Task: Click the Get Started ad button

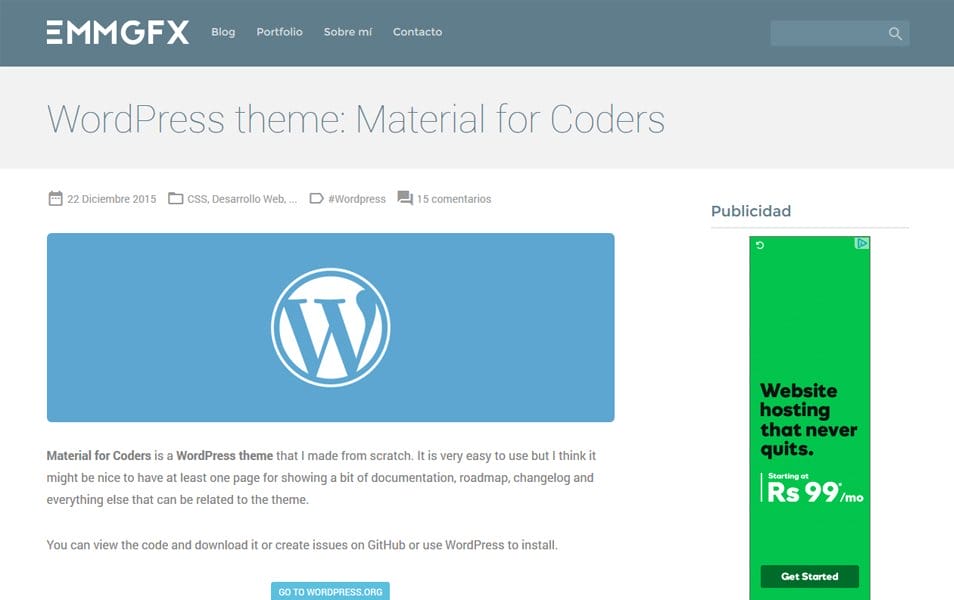Action: [809, 576]
